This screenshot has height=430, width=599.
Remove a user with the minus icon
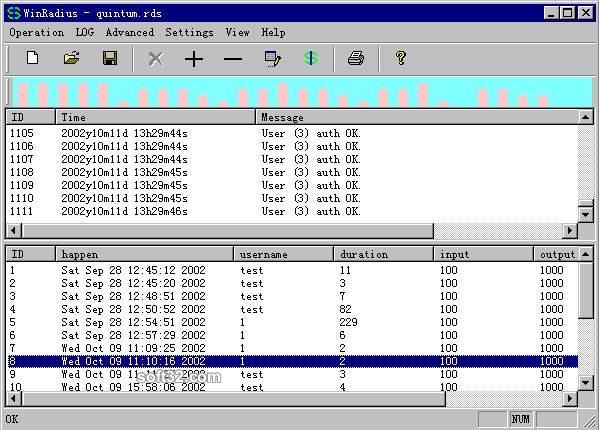pos(233,59)
